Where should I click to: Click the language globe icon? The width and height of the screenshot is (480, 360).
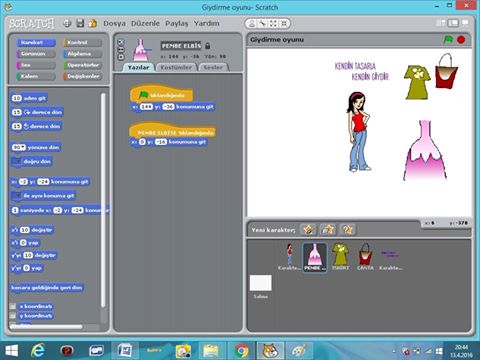pos(67,23)
